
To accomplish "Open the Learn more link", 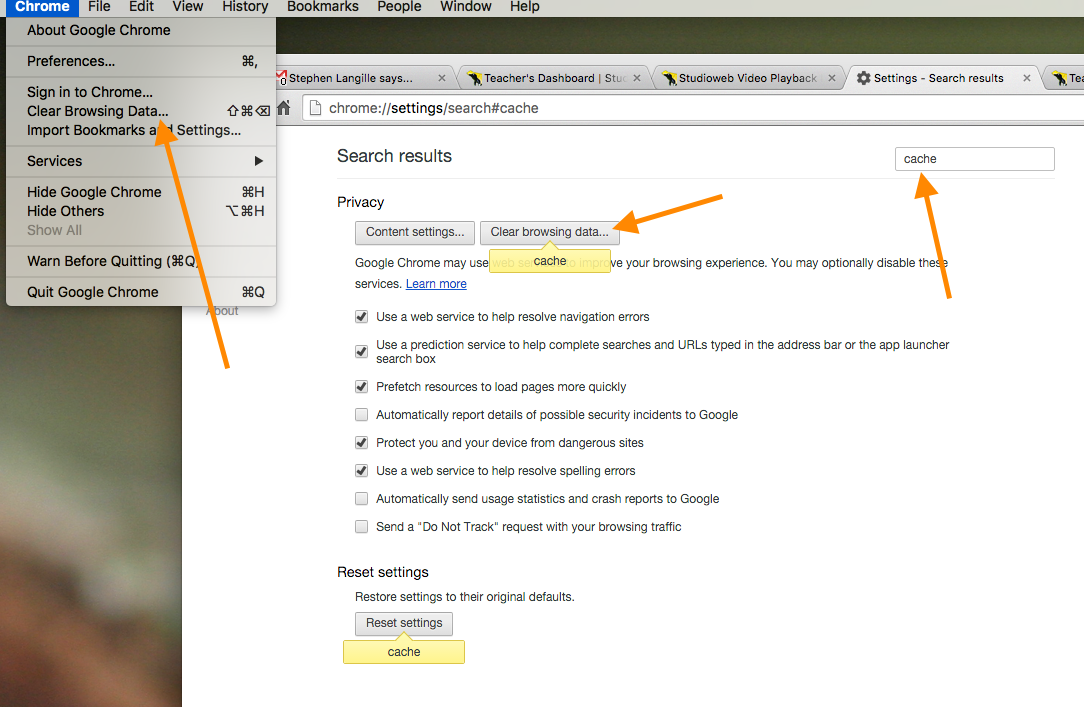I will 436,284.
